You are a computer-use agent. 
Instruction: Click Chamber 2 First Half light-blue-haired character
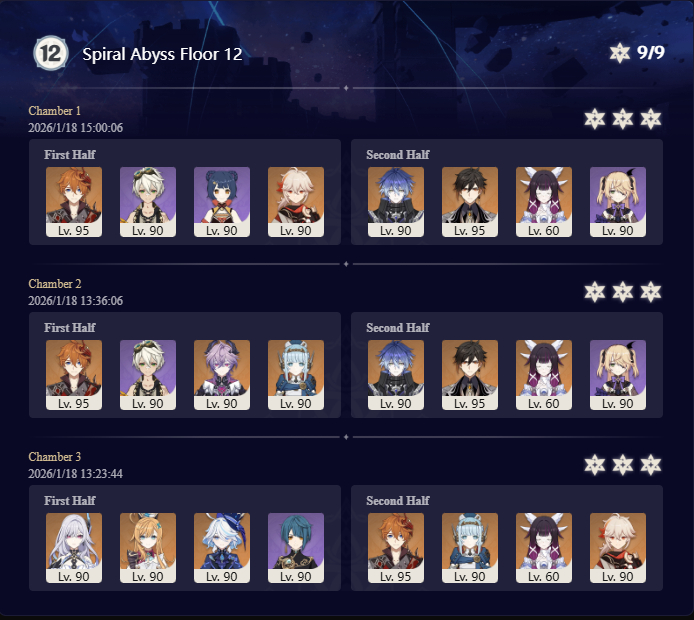(296, 375)
